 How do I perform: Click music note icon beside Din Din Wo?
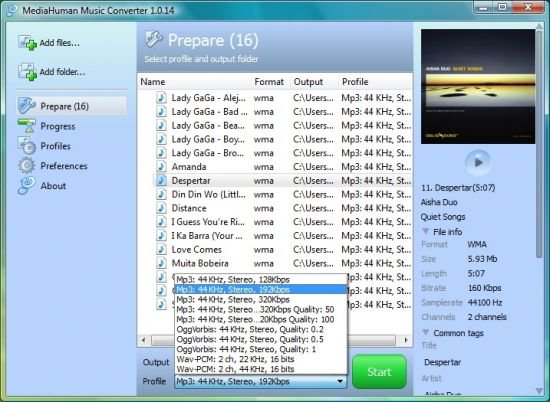[161, 194]
